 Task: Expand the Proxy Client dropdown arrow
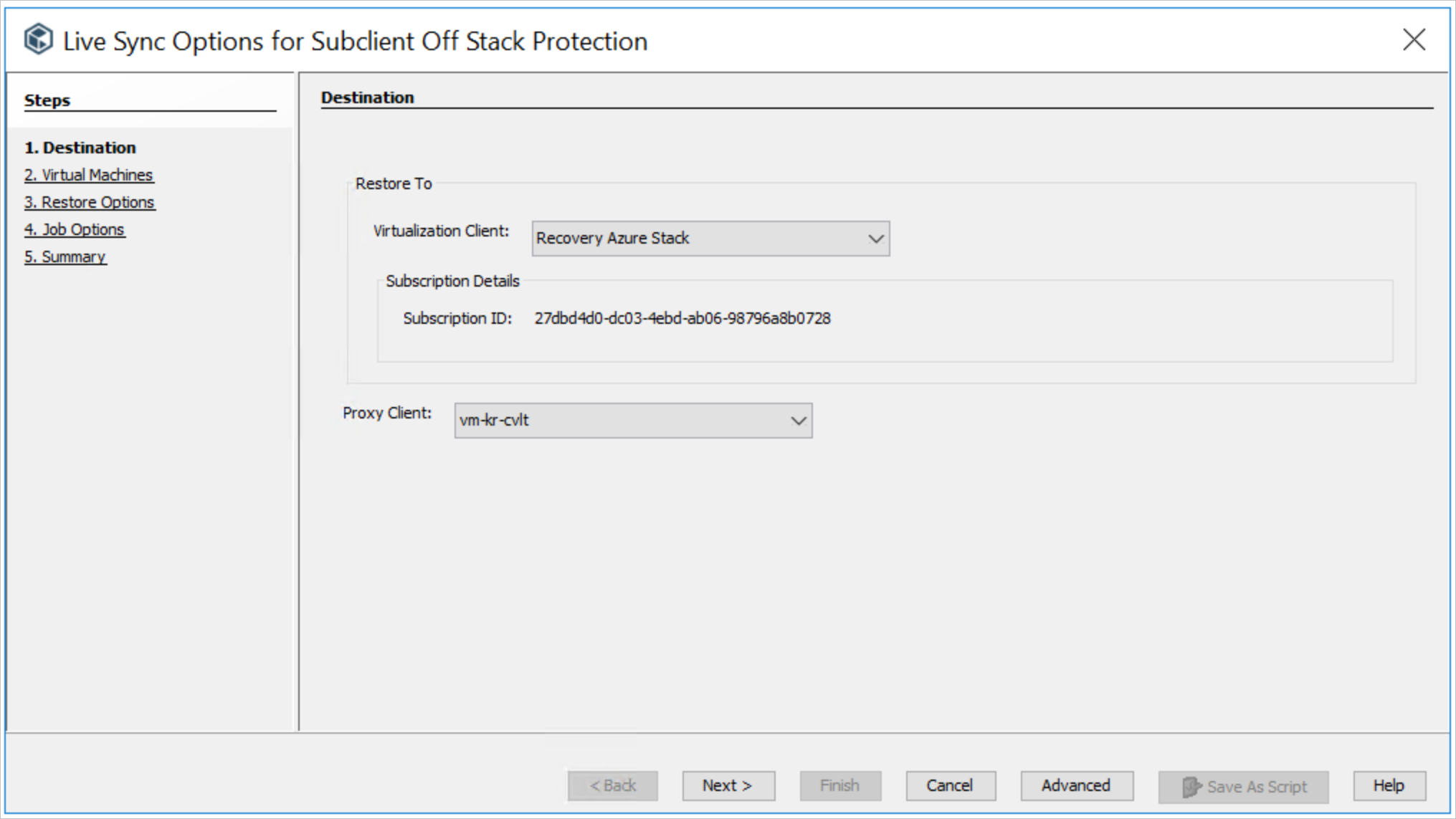pyautogui.click(x=798, y=421)
